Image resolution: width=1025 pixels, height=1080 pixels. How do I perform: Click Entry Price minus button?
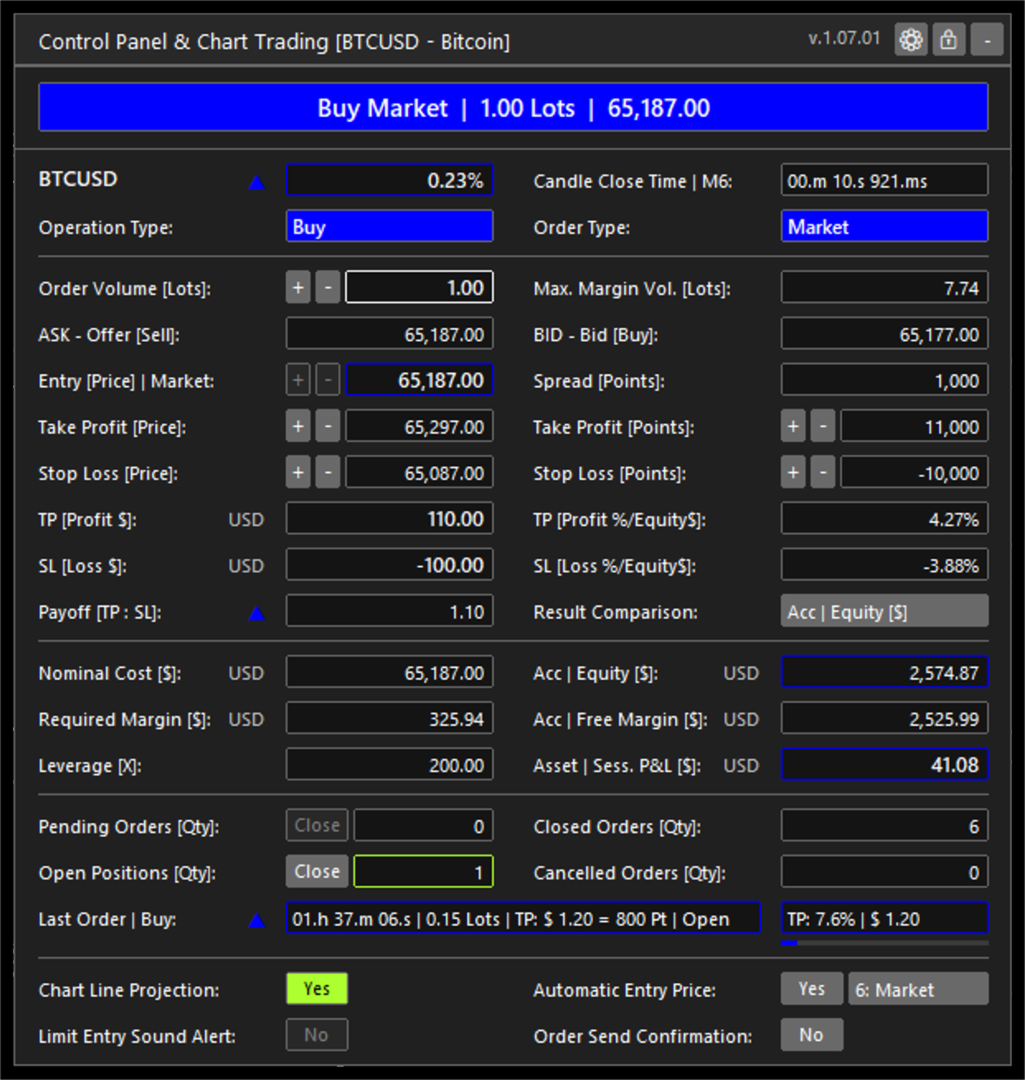(328, 380)
